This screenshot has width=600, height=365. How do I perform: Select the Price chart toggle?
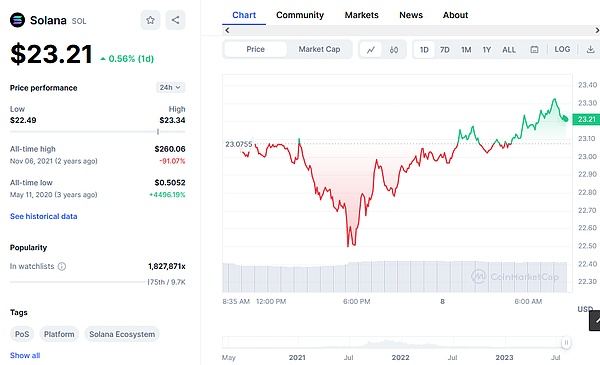pos(255,49)
